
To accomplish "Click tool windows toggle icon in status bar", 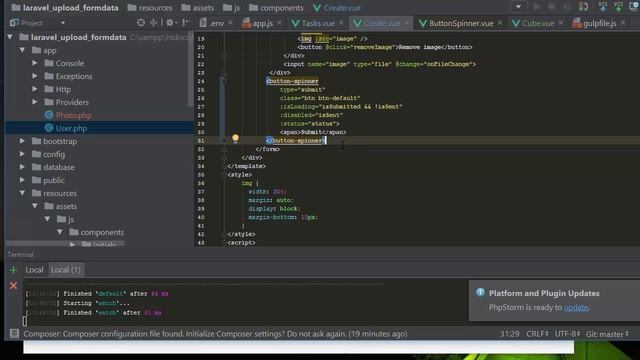I will 14,333.
